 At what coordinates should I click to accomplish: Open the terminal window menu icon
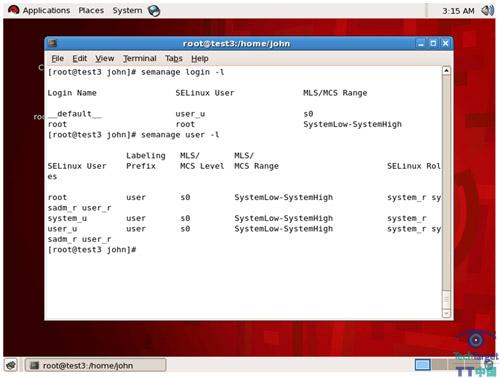pyautogui.click(x=53, y=43)
